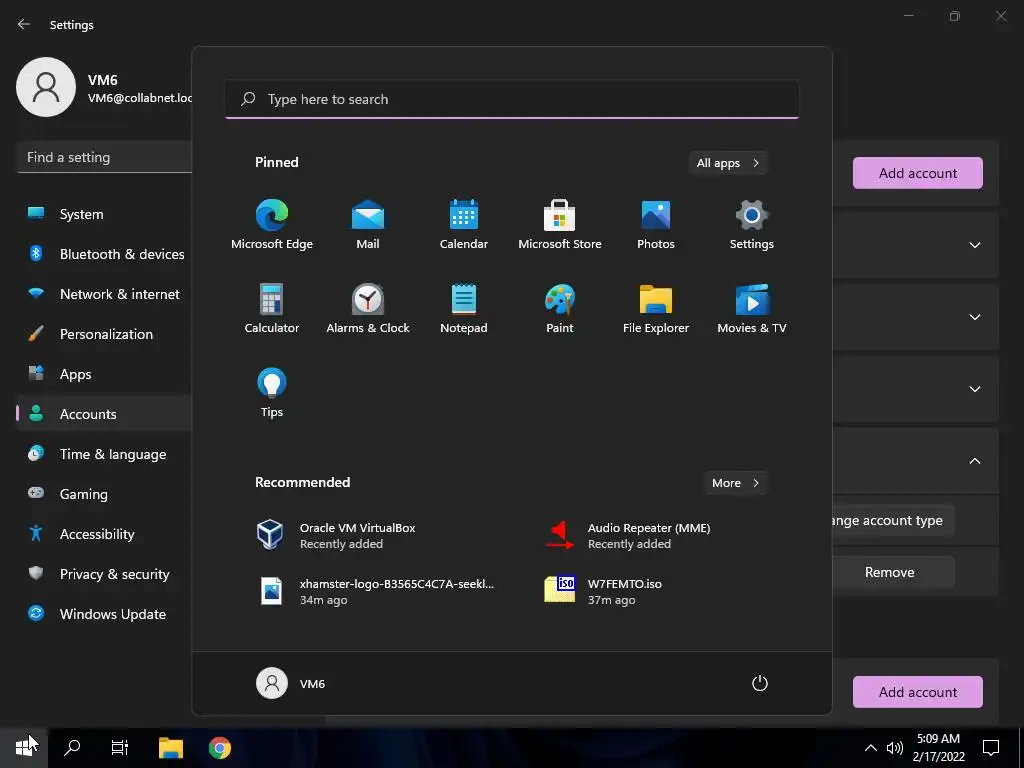Click the Start menu search box
The height and width of the screenshot is (768, 1024).
tap(512, 99)
